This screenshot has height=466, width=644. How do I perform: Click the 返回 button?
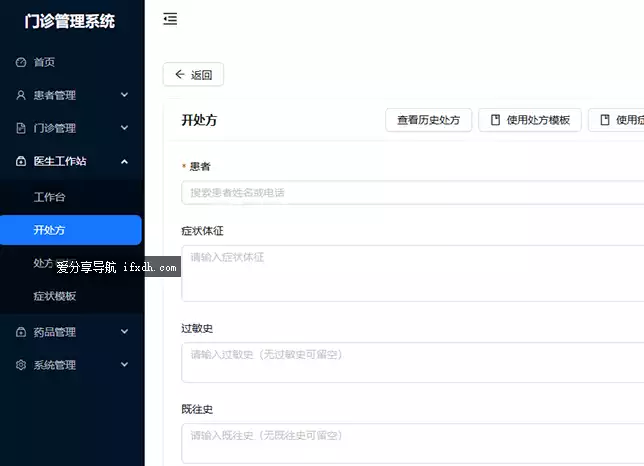pyautogui.click(x=193, y=74)
